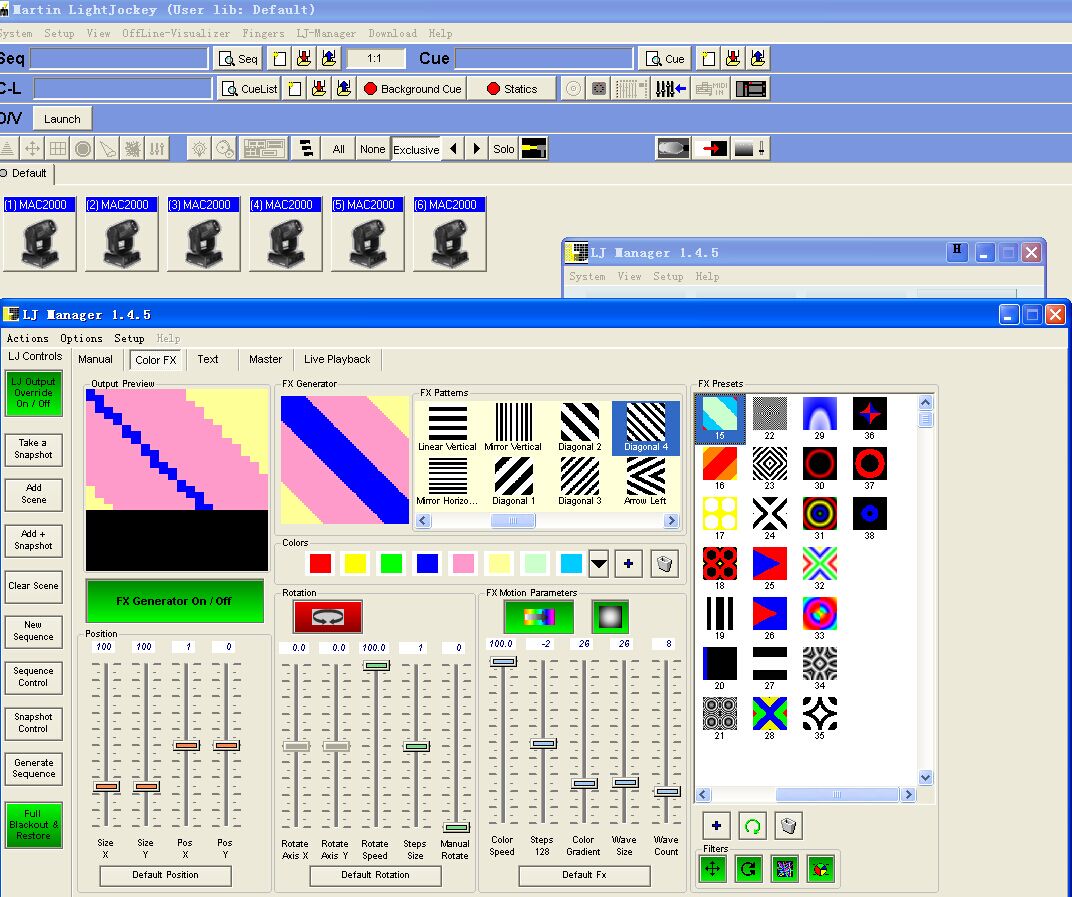Screen dimensions: 1072x897
Task: Click FX Presets scroll up arrow
Action: [926, 403]
